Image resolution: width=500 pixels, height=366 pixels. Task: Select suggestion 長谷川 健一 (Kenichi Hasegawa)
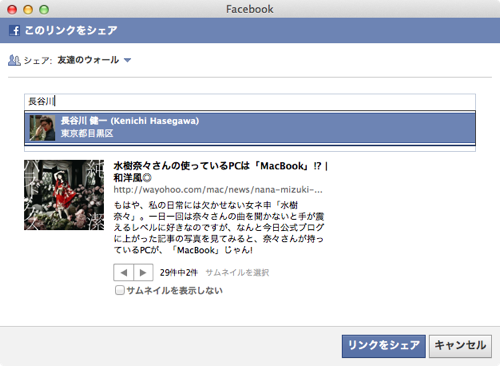click(250, 128)
